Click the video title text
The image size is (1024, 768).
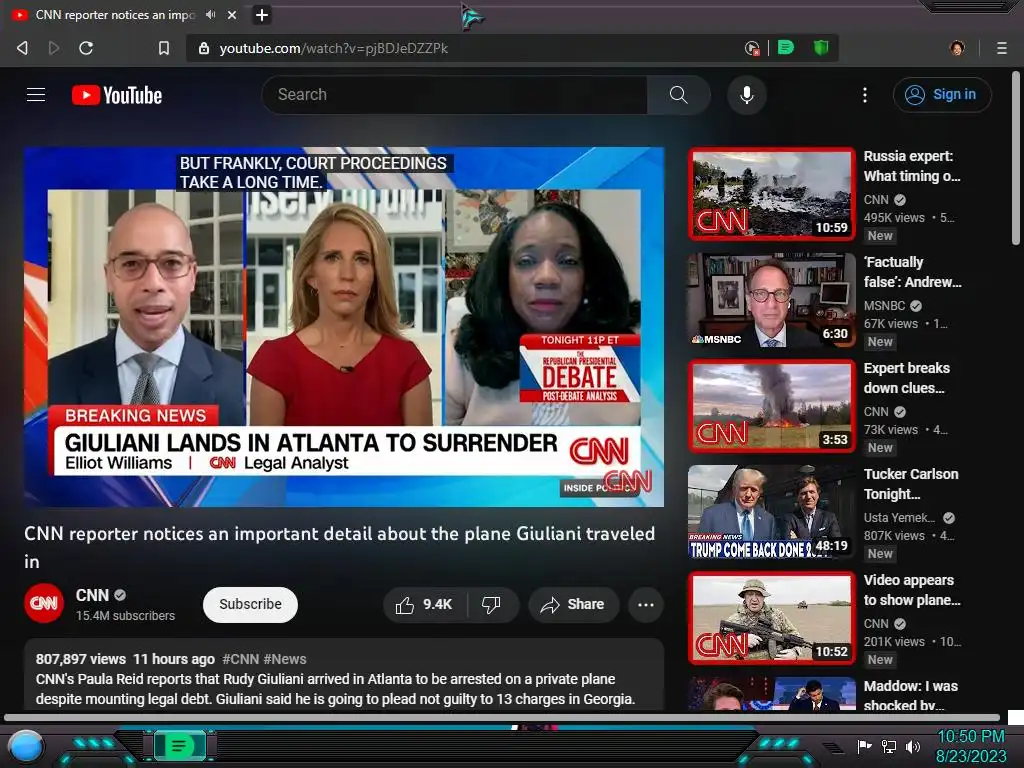pos(340,547)
